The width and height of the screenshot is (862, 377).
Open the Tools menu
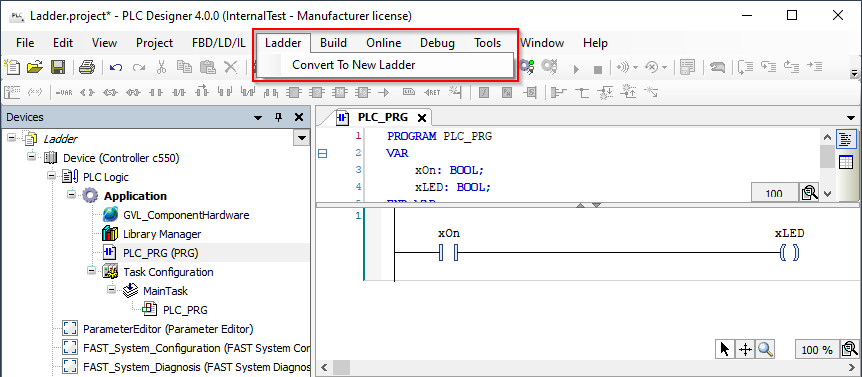[x=488, y=43]
